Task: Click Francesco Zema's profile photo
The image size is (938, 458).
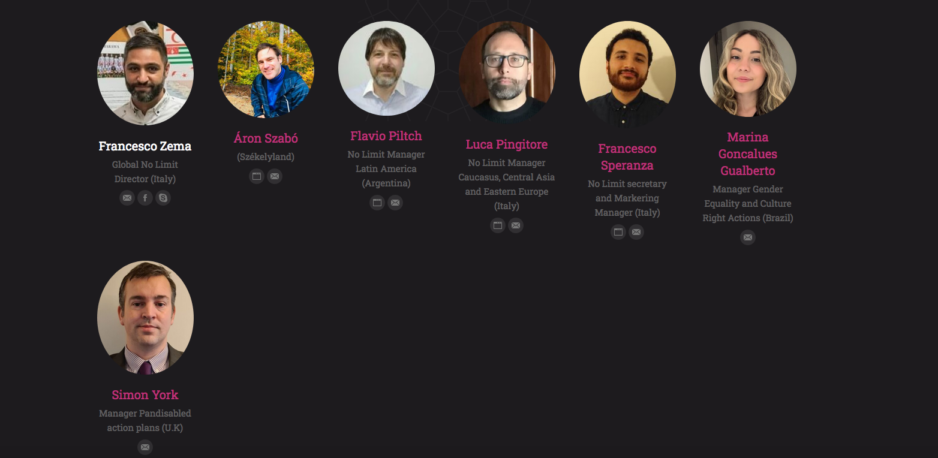Action: coord(145,73)
